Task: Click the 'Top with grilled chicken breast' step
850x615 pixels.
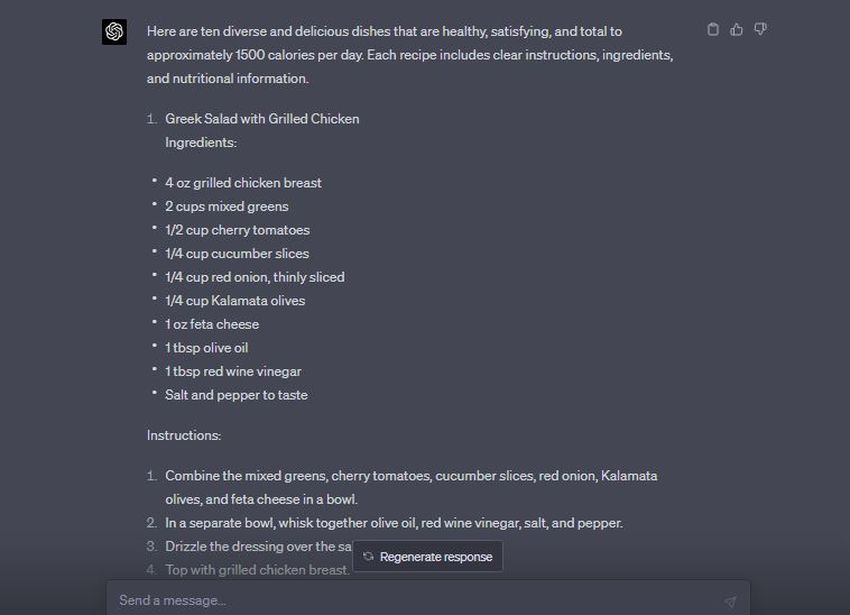Action: 257,570
